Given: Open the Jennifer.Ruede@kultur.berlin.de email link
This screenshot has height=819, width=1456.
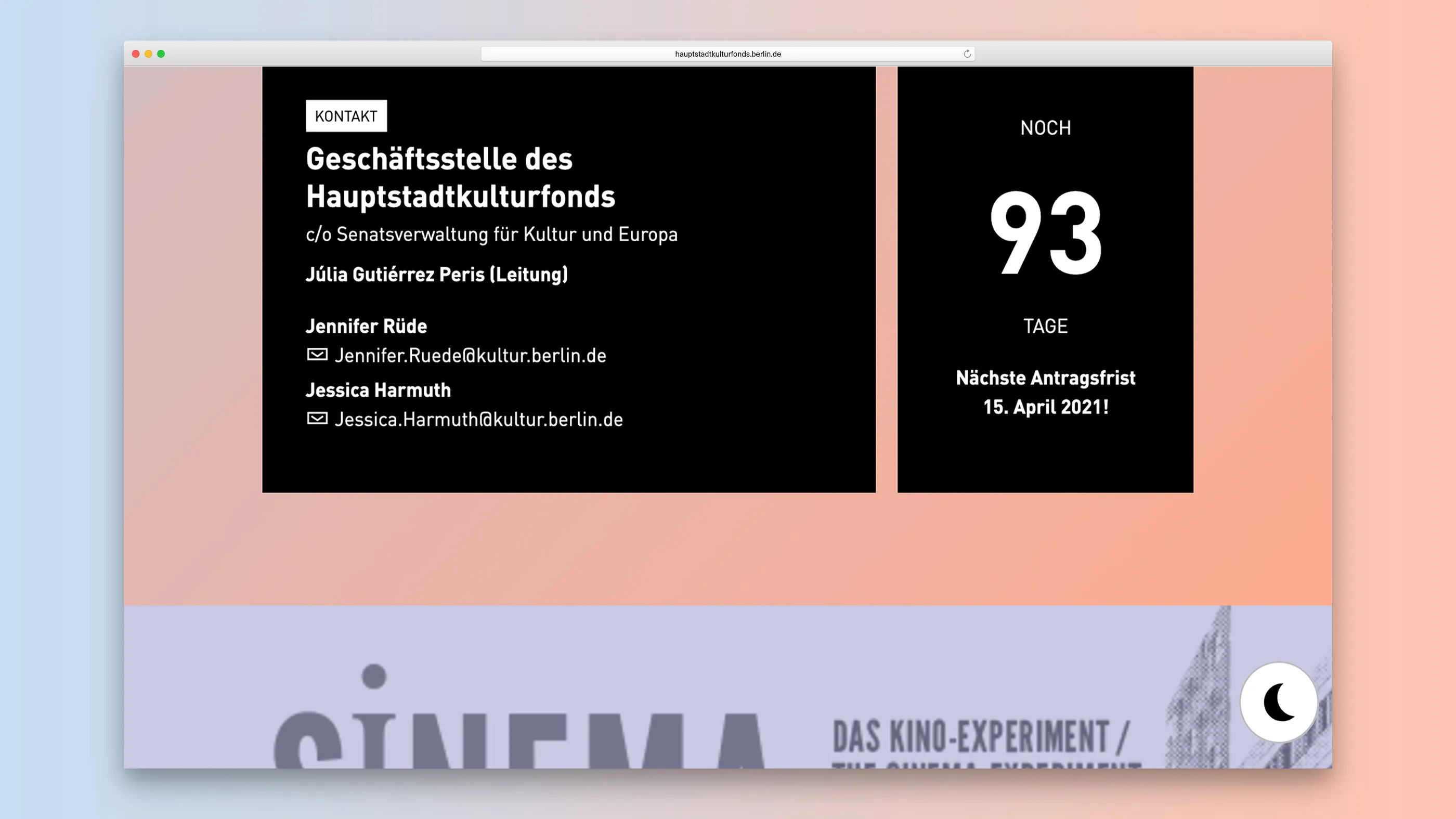Looking at the screenshot, I should click(470, 356).
